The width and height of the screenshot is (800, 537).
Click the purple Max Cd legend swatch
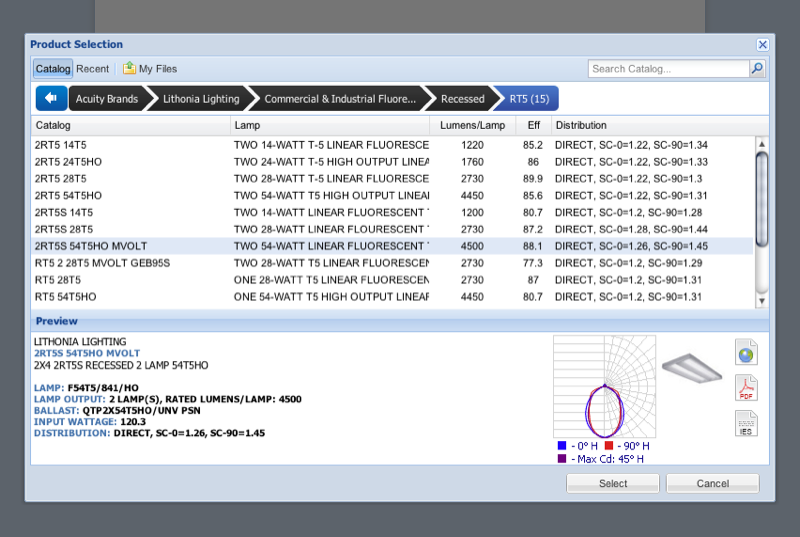tap(562, 458)
